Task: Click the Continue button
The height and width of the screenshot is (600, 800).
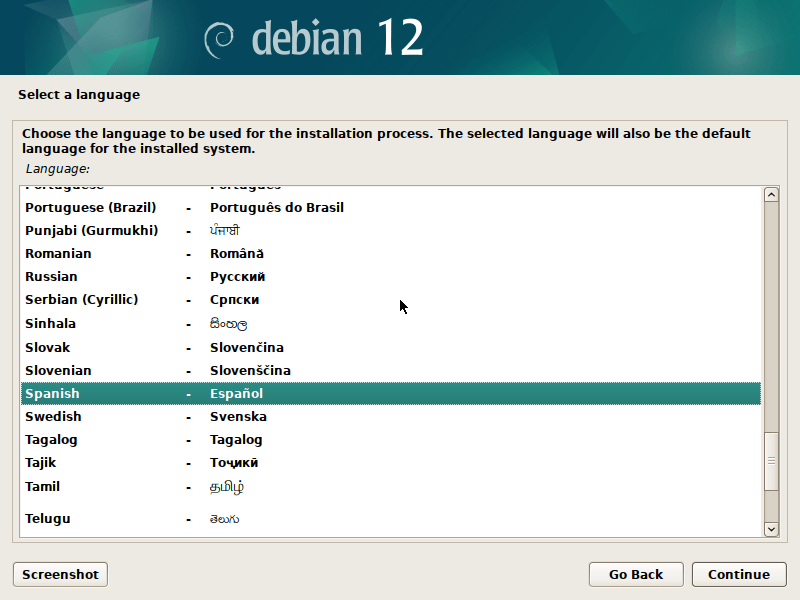Action: coord(739,574)
